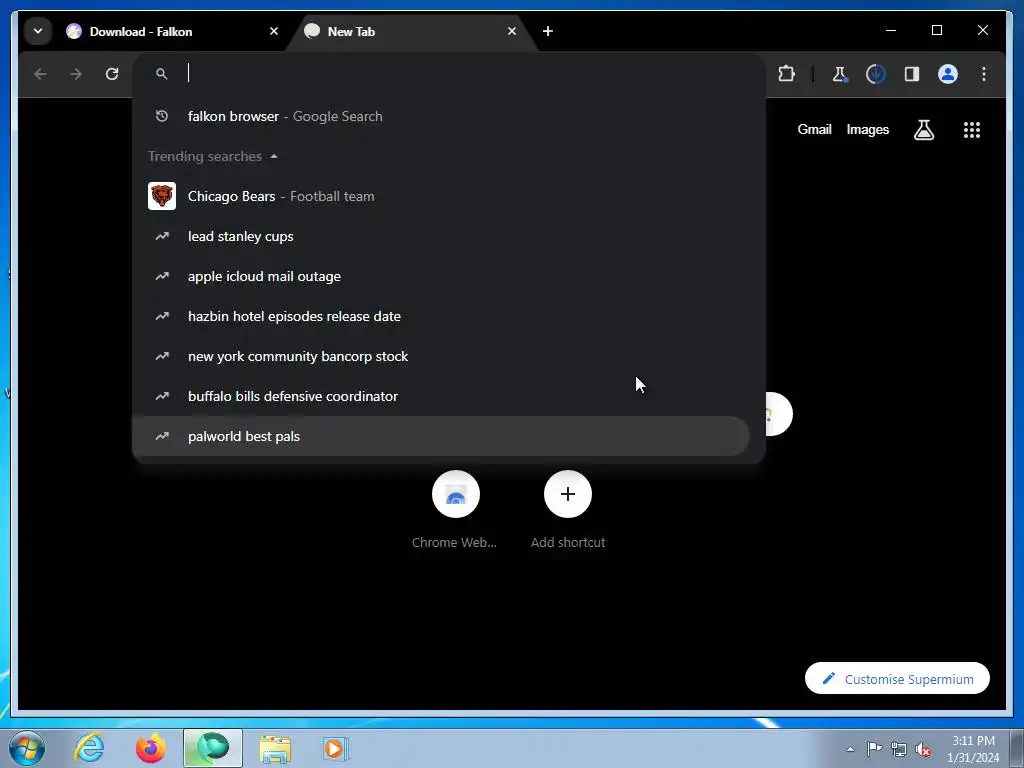Screen dimensions: 1024x768
Task: Open the three-dot browser menu
Action: [984, 74]
